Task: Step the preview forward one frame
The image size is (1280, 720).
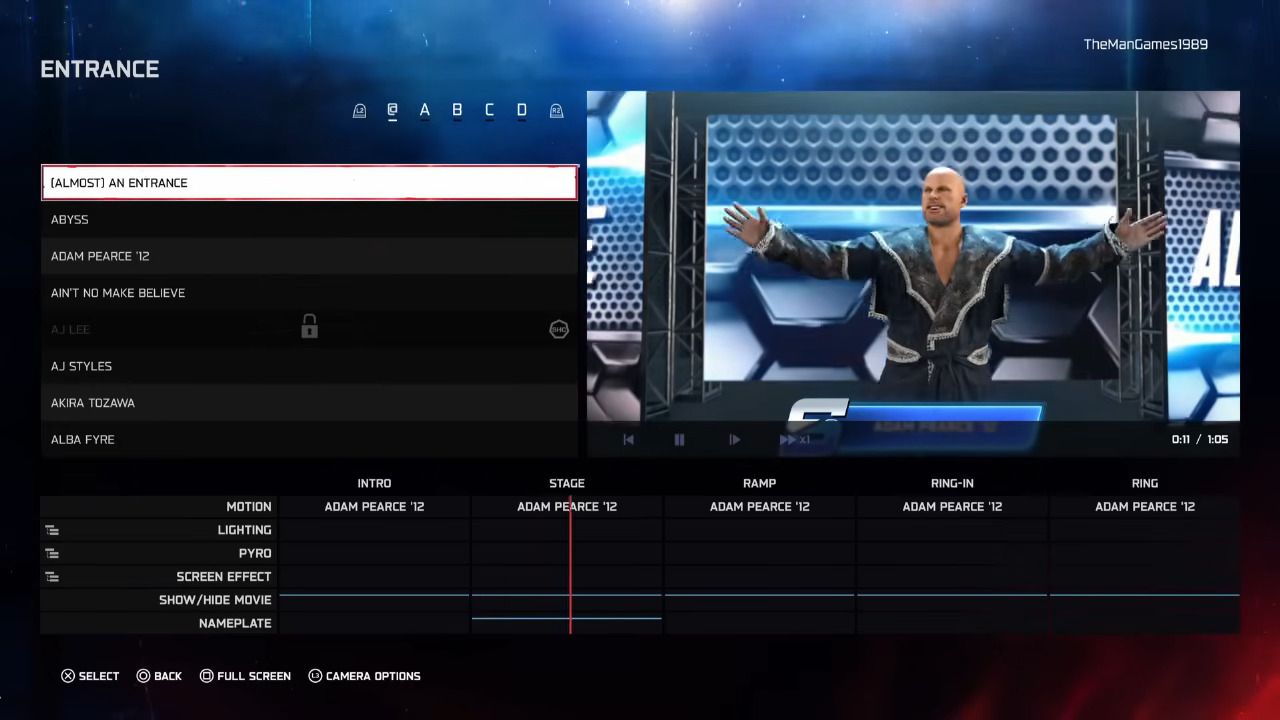Action: [734, 439]
